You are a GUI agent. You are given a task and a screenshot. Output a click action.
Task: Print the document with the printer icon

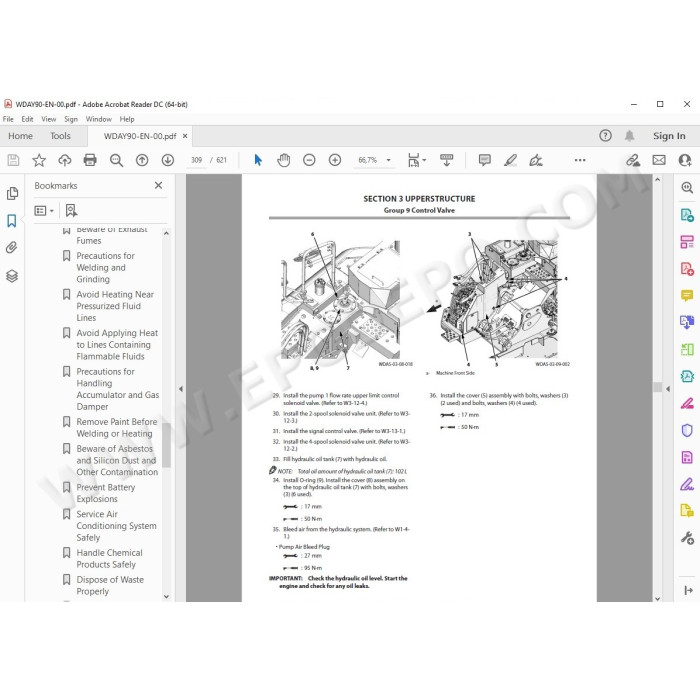click(90, 160)
